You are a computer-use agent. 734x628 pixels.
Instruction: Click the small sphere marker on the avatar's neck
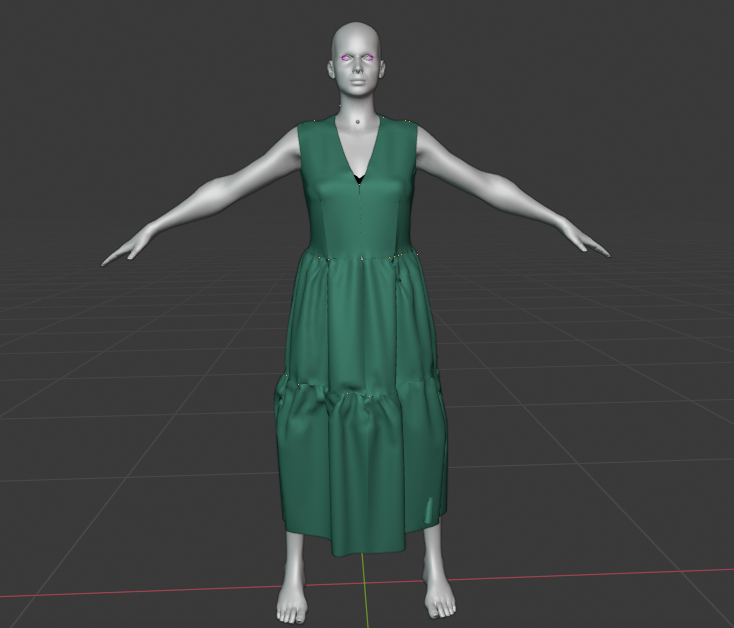point(358,122)
